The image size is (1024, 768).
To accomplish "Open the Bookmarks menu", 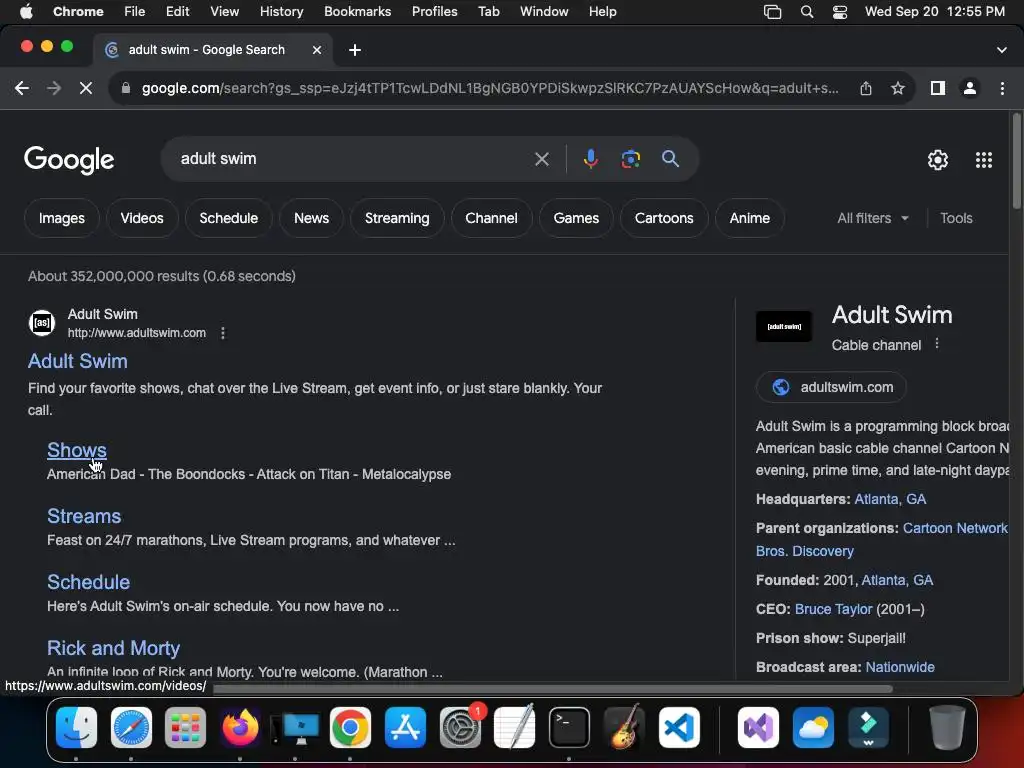I will 357,12.
